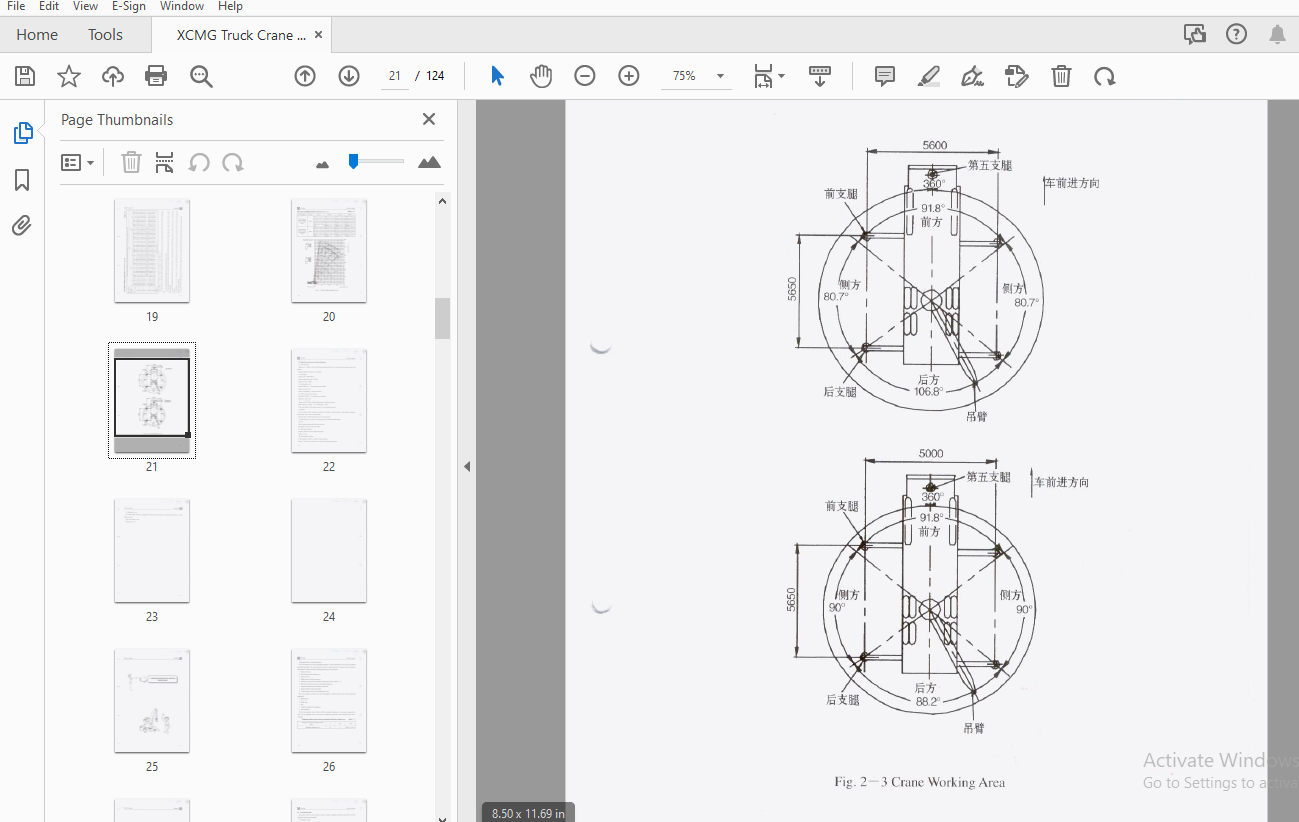Select page 26 thumbnail
The height and width of the screenshot is (822, 1299).
click(x=329, y=700)
